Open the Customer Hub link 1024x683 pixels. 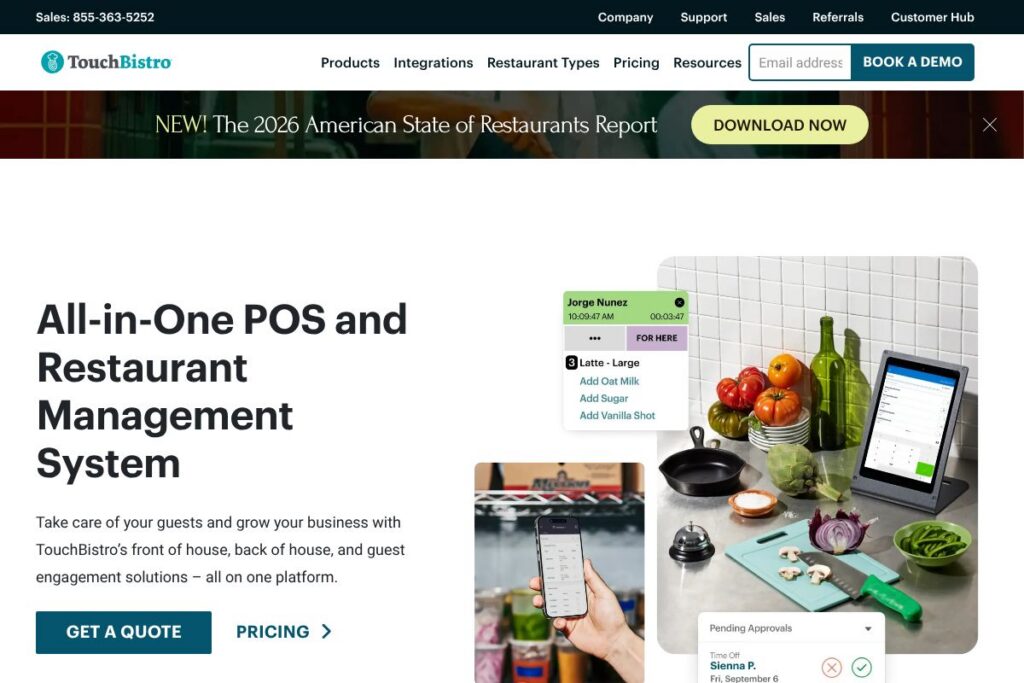tap(932, 18)
